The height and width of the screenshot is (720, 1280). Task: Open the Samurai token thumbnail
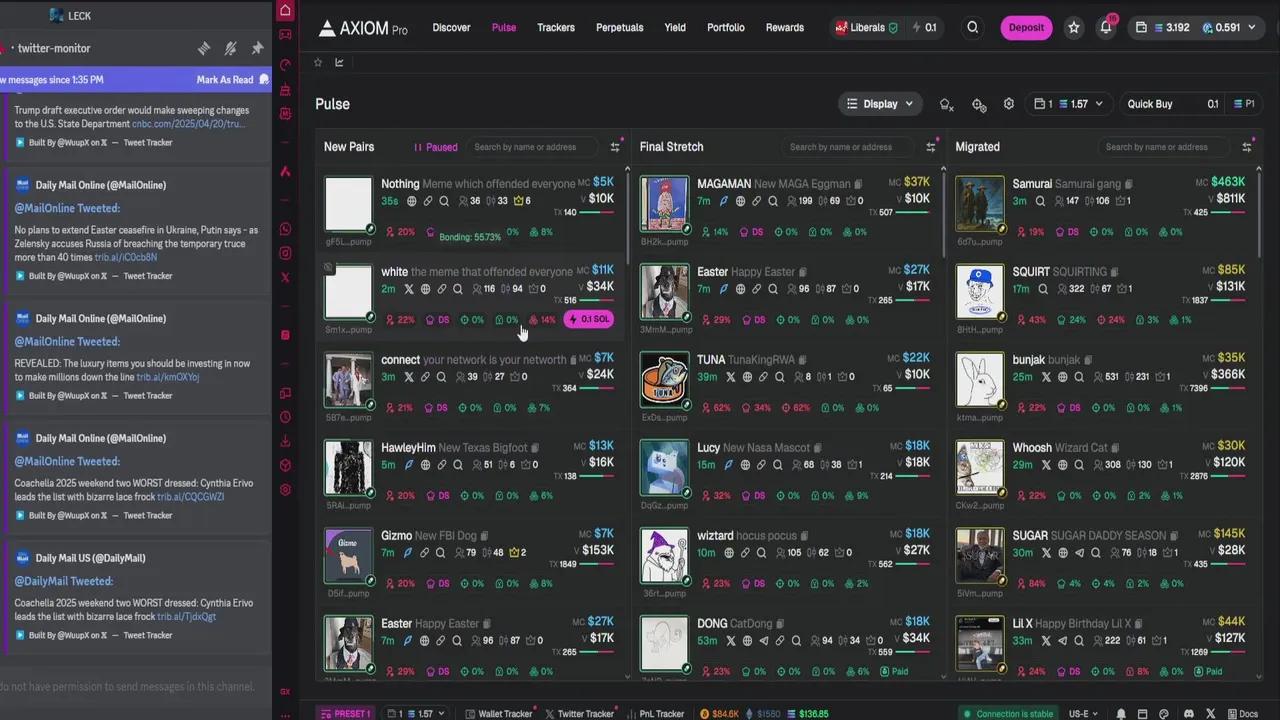coord(980,205)
